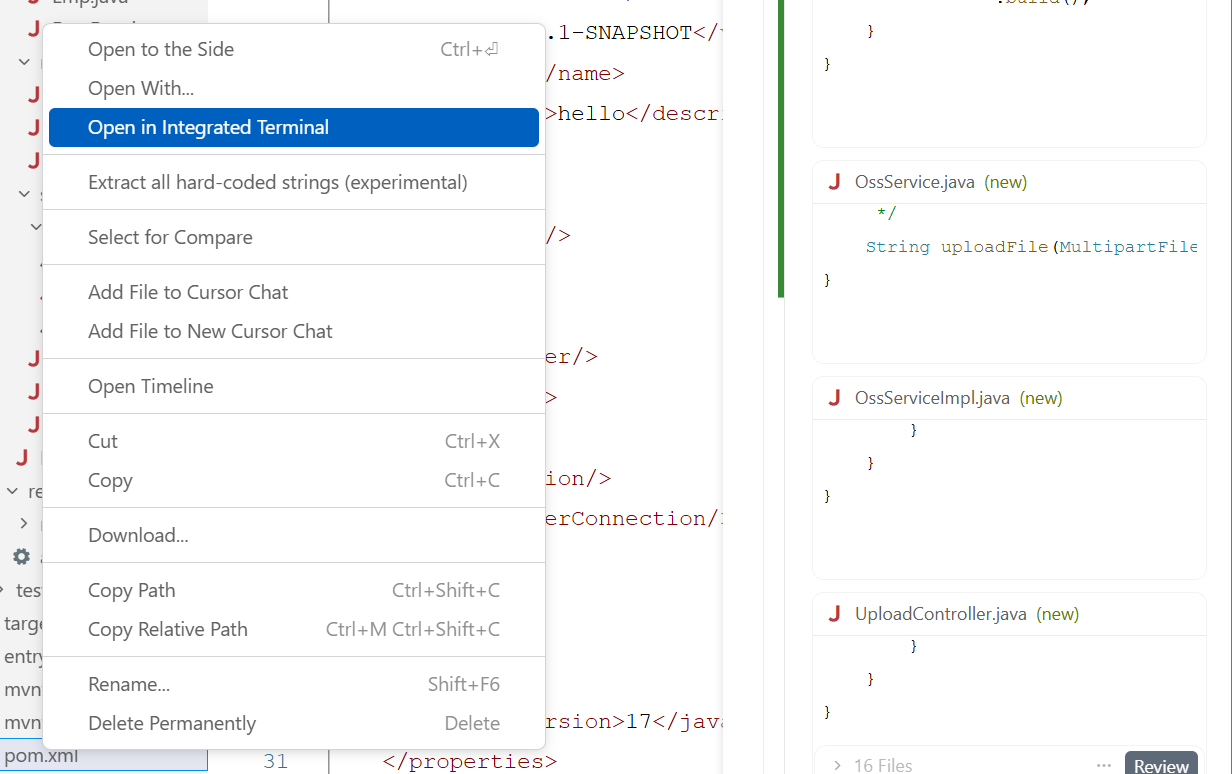Select Rename... from the context menu
Image resolution: width=1232 pixels, height=774 pixels.
click(294, 684)
